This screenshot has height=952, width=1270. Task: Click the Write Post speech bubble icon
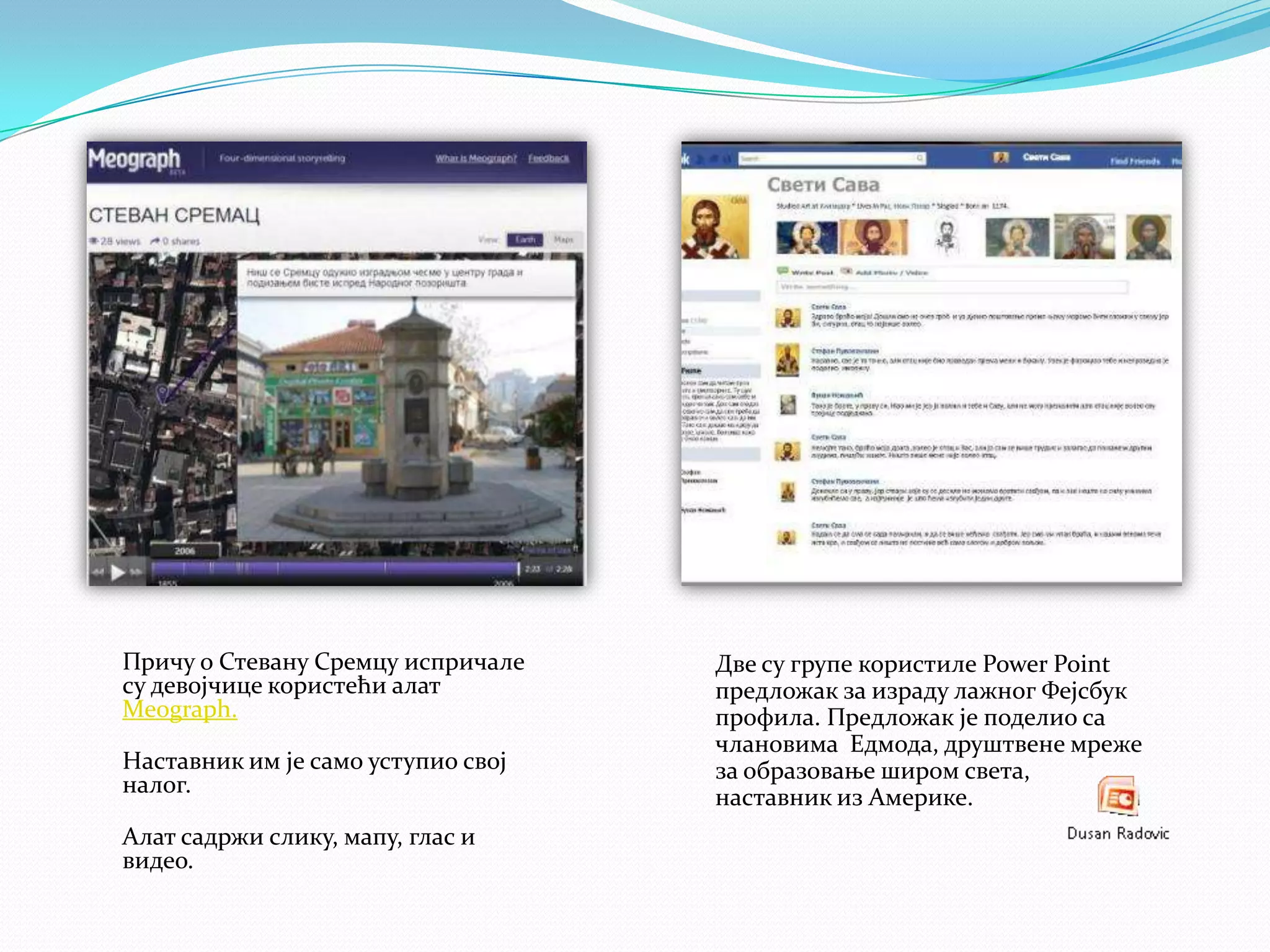(x=783, y=271)
